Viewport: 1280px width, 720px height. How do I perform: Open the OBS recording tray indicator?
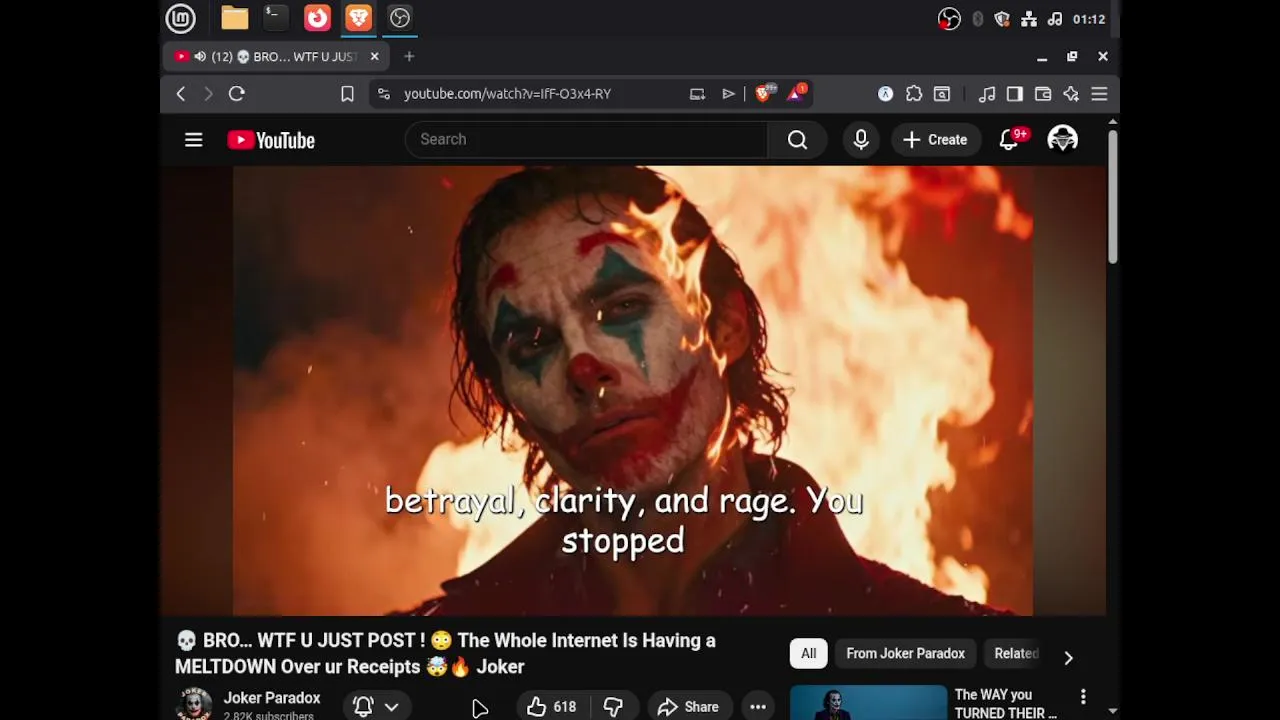click(949, 19)
